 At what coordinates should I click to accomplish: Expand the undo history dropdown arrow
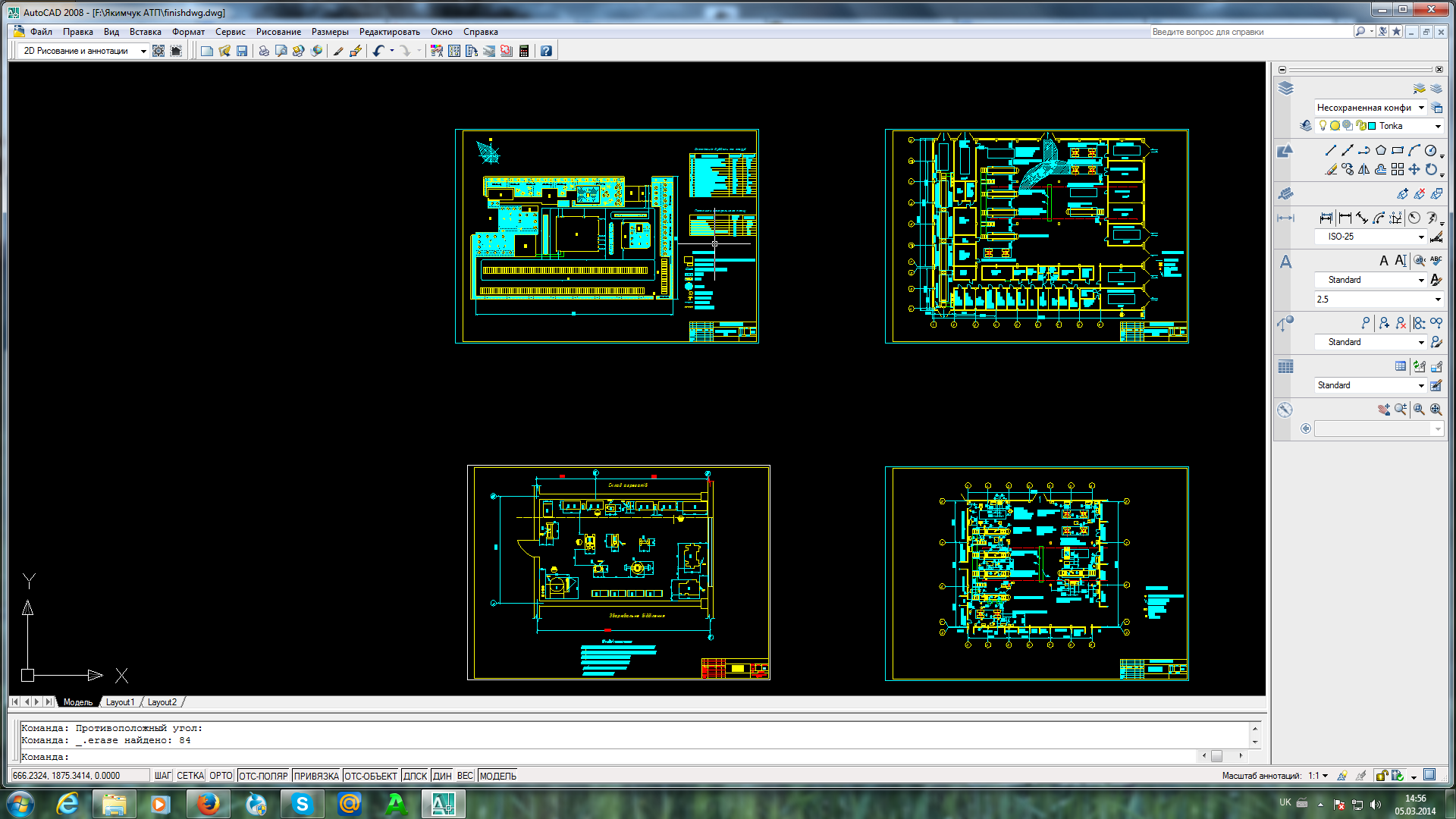(392, 51)
